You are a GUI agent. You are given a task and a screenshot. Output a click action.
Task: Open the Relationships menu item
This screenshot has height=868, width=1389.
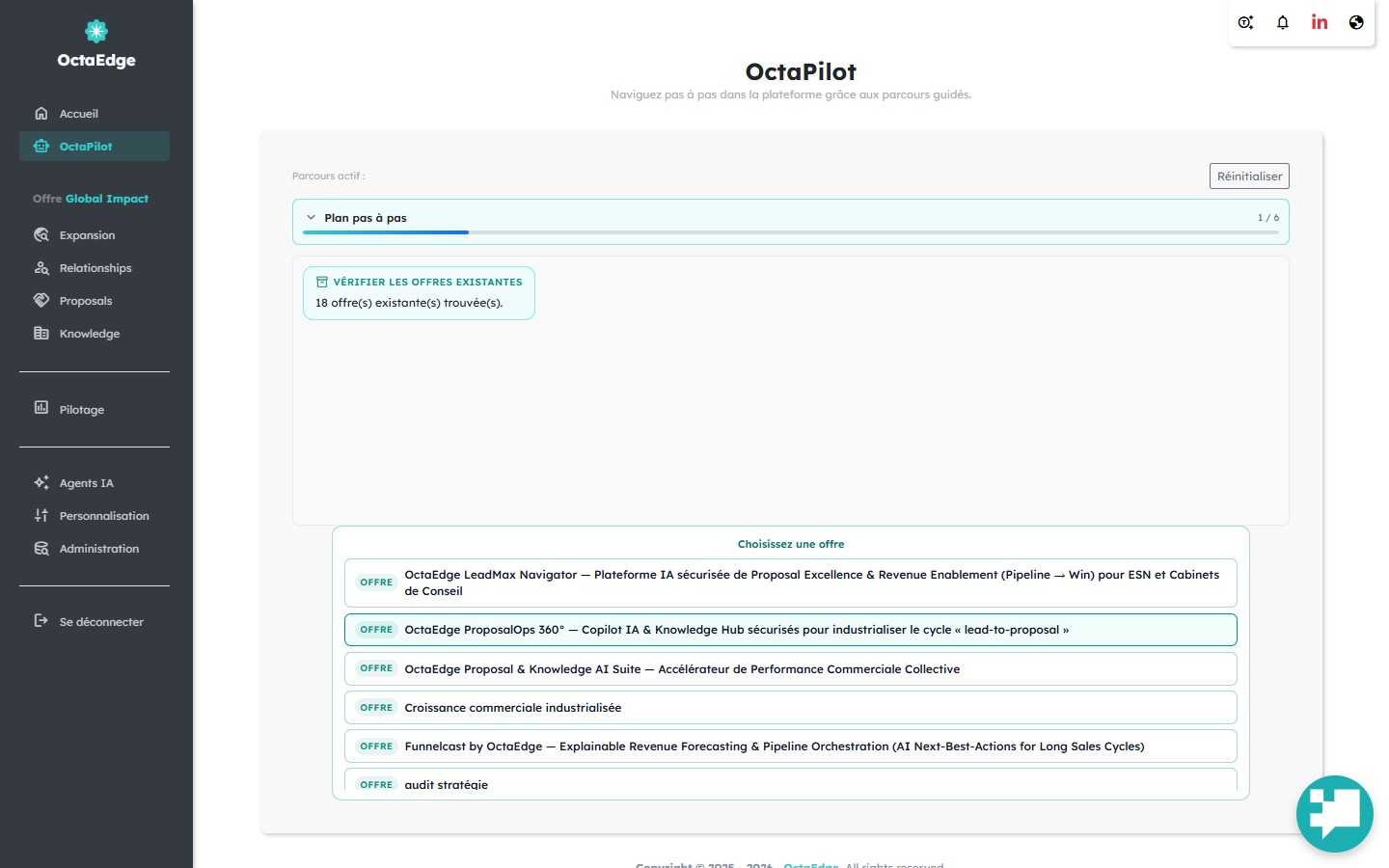pyautogui.click(x=95, y=267)
